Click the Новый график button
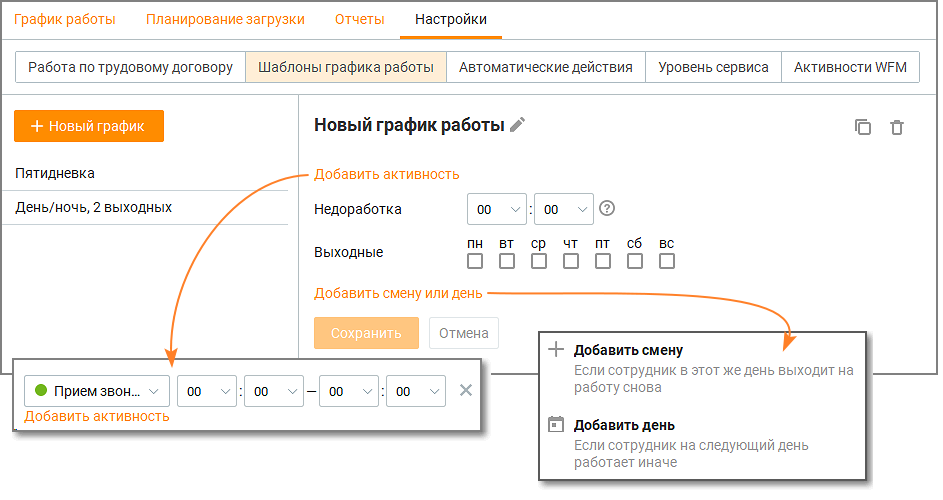Screen dimensions: 943x500 89,126
